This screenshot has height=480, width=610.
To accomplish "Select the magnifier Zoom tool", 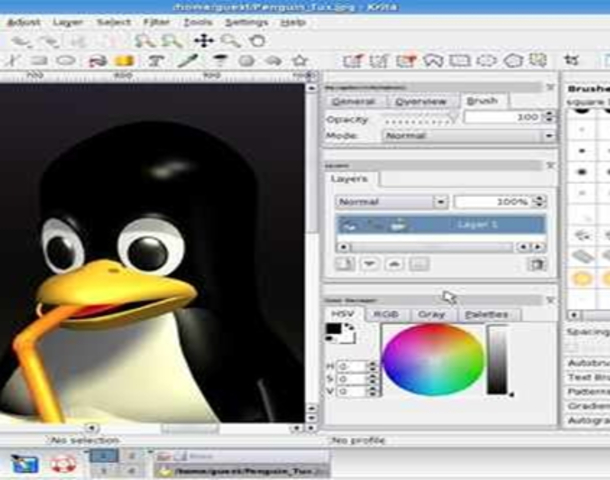I will [231, 40].
